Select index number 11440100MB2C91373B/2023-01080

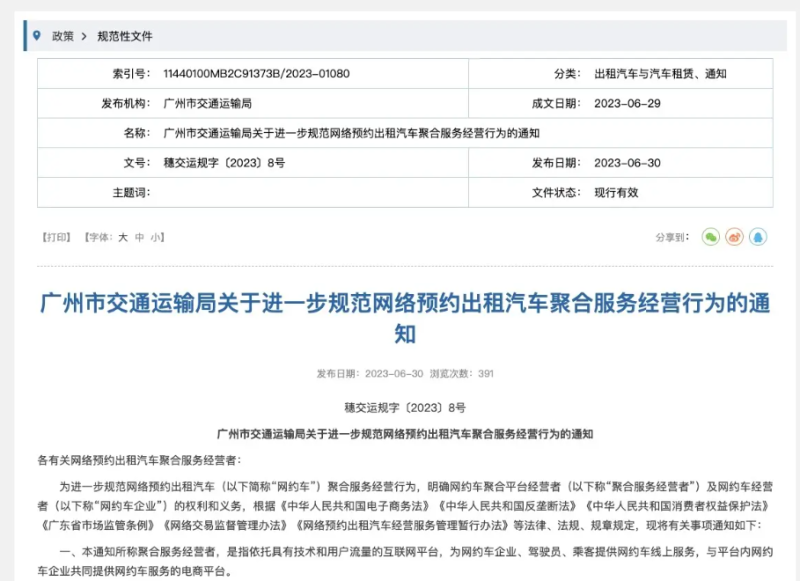point(257,73)
